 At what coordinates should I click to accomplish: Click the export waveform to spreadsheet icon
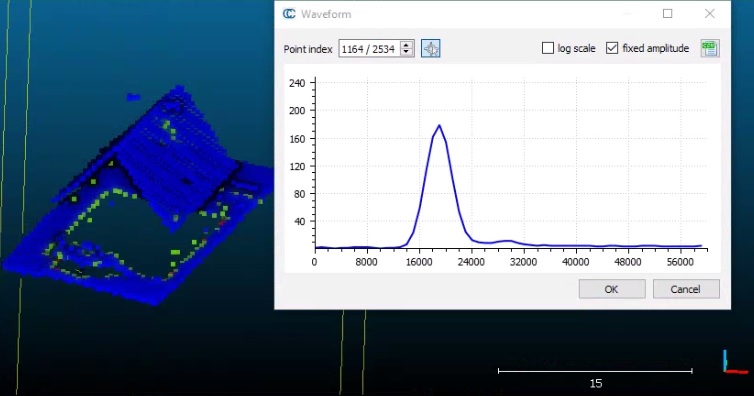pos(710,49)
